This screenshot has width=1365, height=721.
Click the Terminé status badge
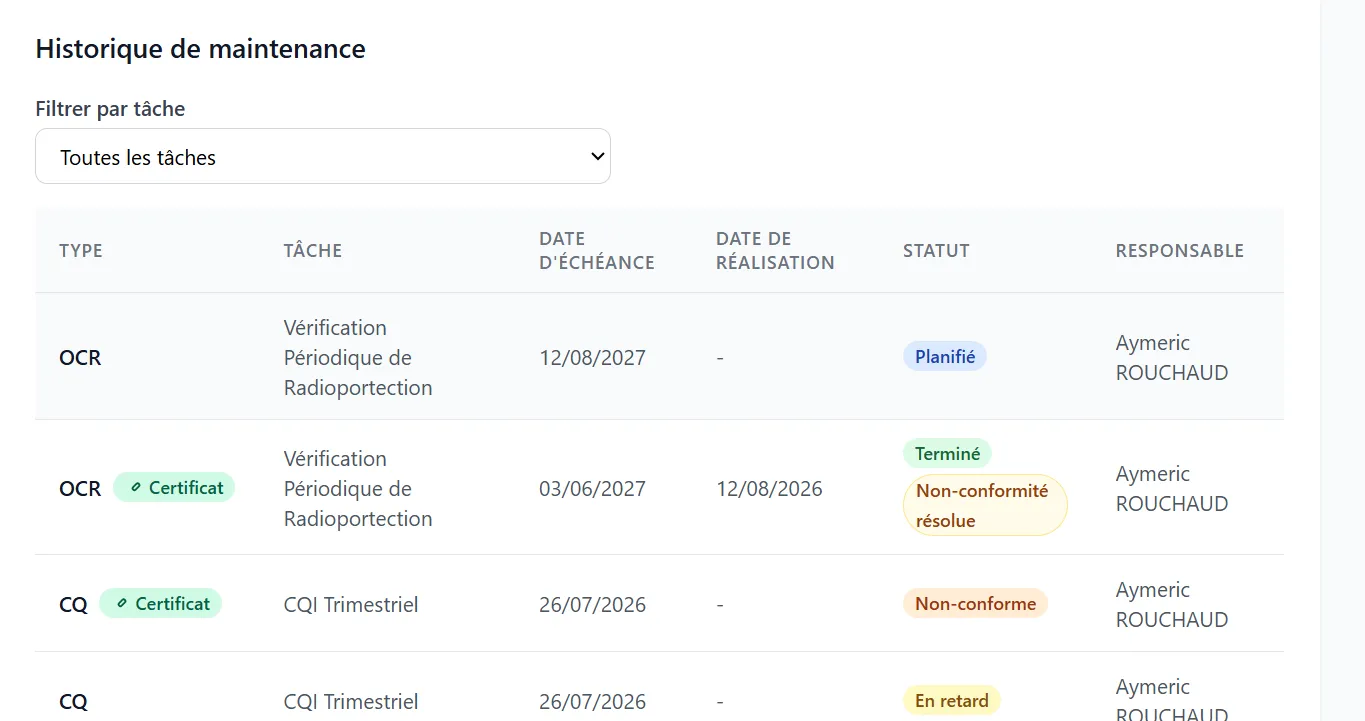[x=947, y=453]
